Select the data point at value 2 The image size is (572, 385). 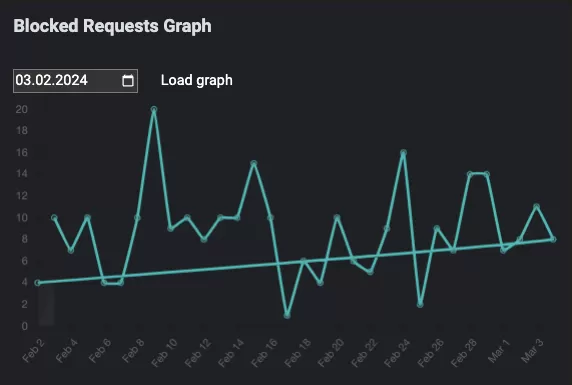point(420,304)
